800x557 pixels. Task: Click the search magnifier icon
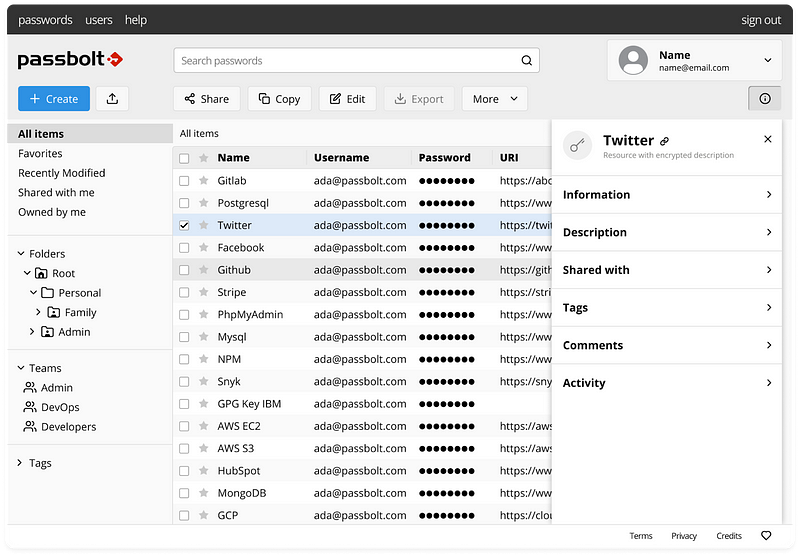click(527, 61)
